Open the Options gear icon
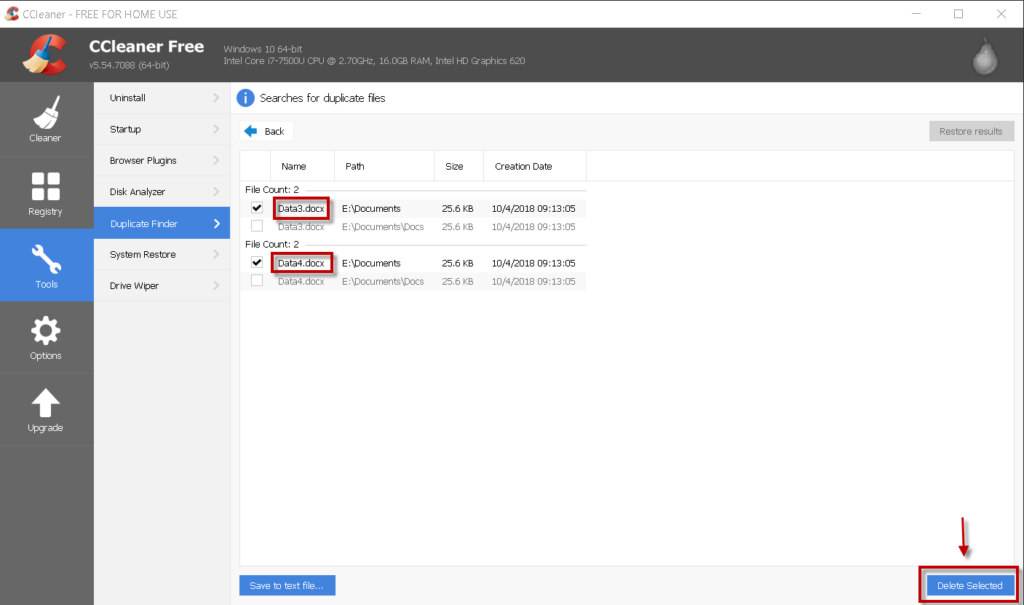The width and height of the screenshot is (1024, 605). click(46, 331)
